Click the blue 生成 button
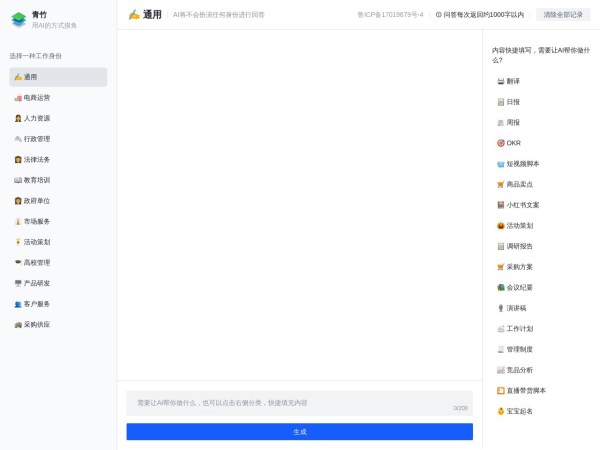This screenshot has height=450, width=600. click(299, 431)
